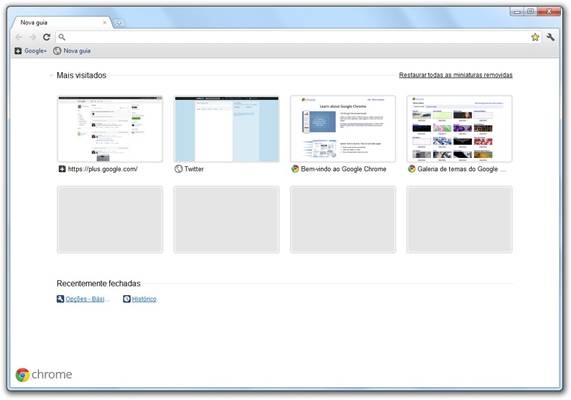Open the Nova guia bookmark in the bar
Viewport: 571px width, 400px height.
pos(72,51)
